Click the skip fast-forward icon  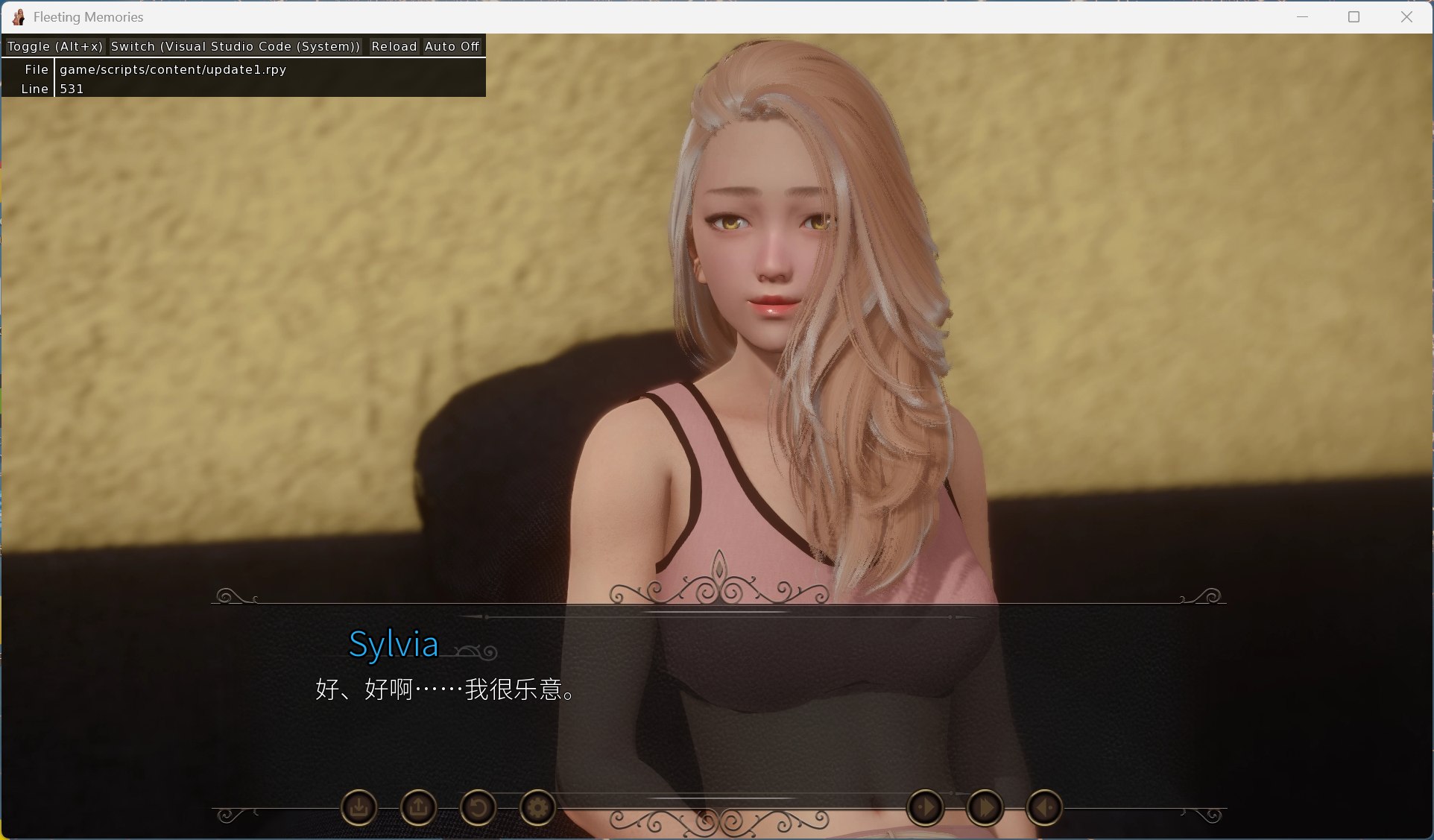[x=985, y=807]
